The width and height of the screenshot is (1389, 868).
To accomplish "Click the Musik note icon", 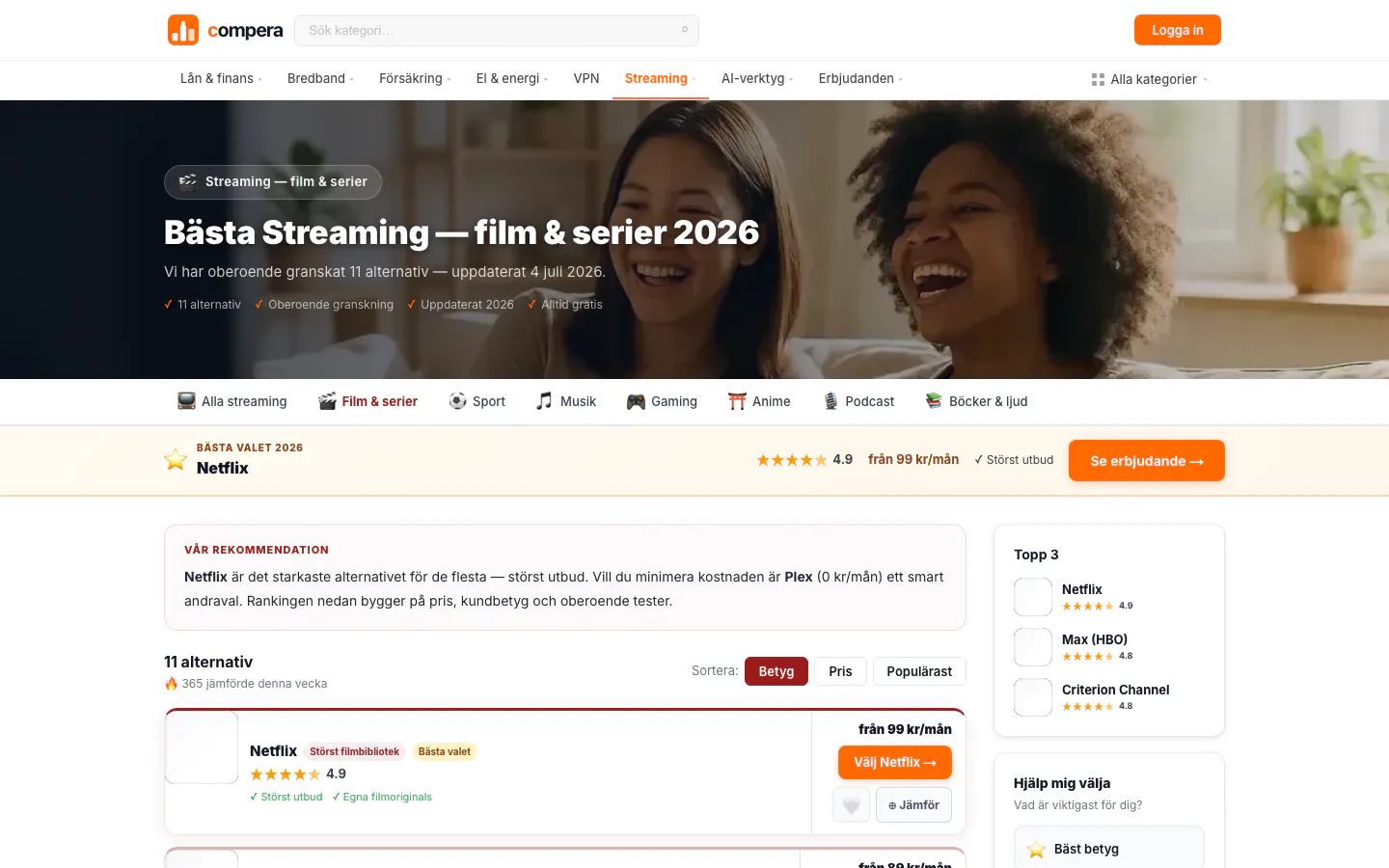I will coord(545,401).
